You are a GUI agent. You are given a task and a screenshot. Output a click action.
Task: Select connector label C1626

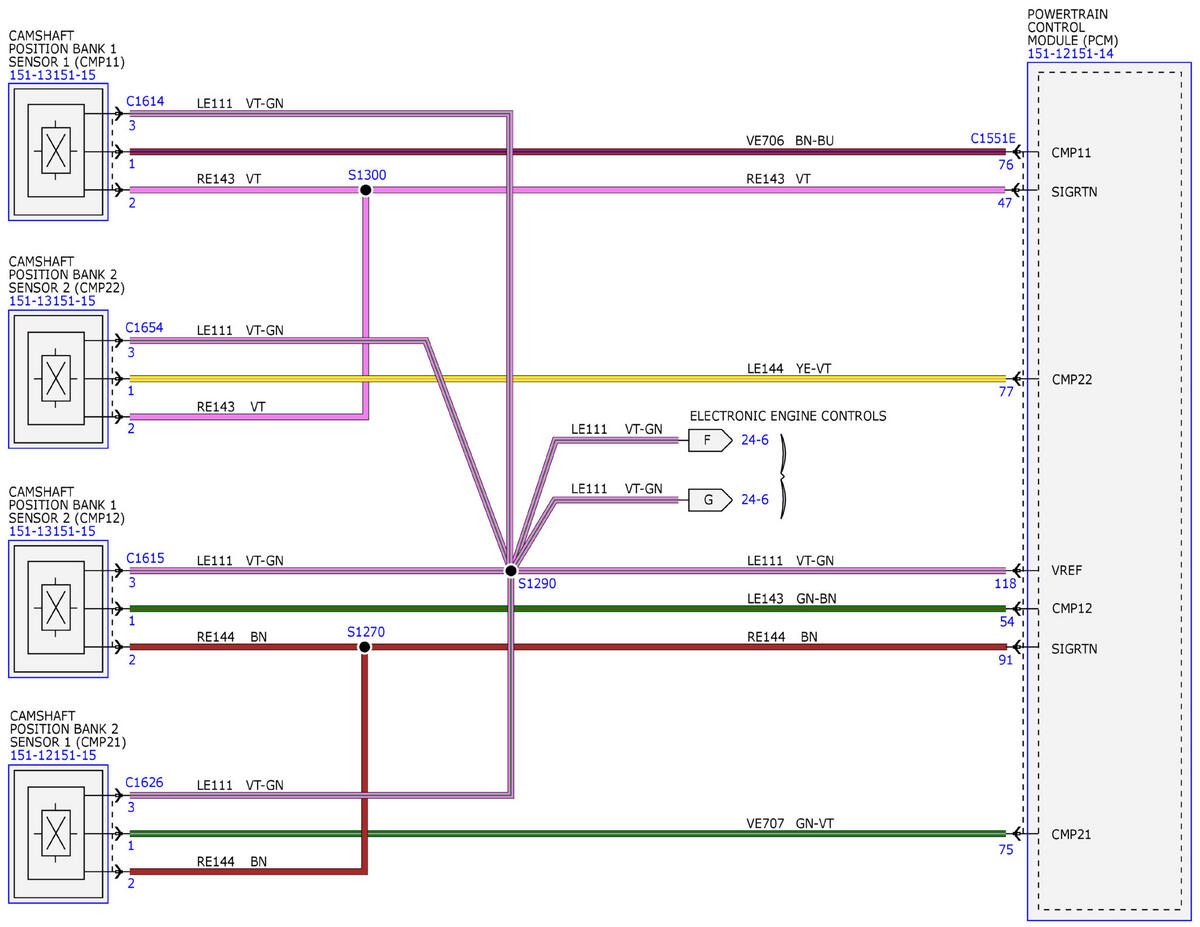click(145, 782)
